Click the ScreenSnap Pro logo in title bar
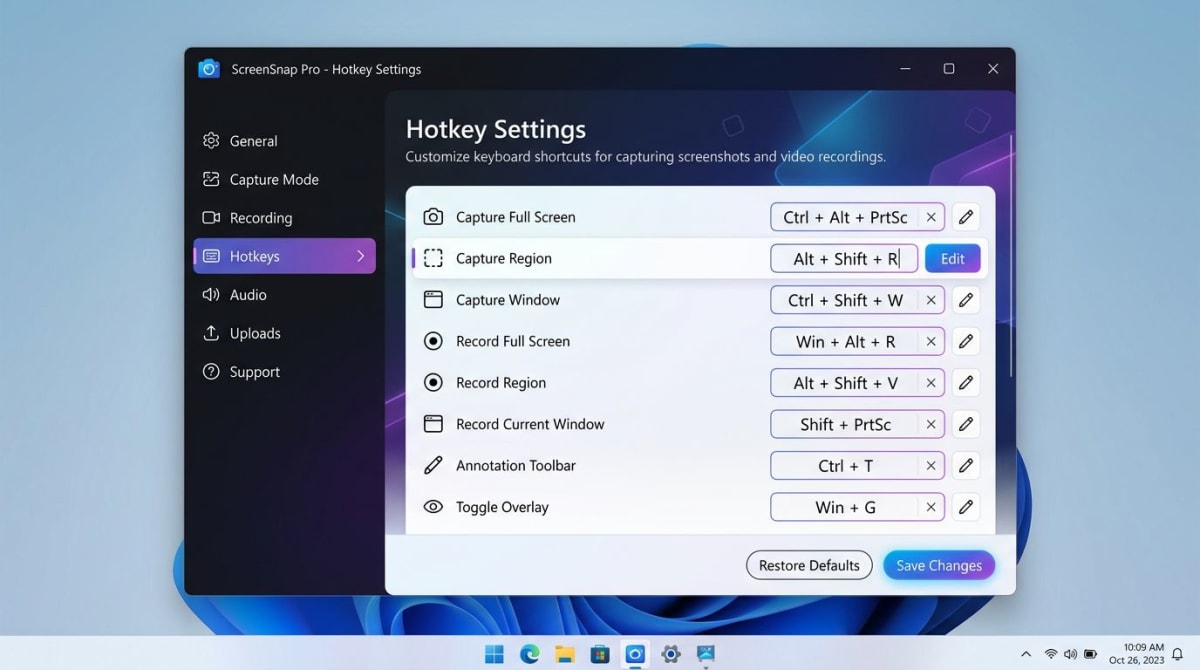 (209, 69)
